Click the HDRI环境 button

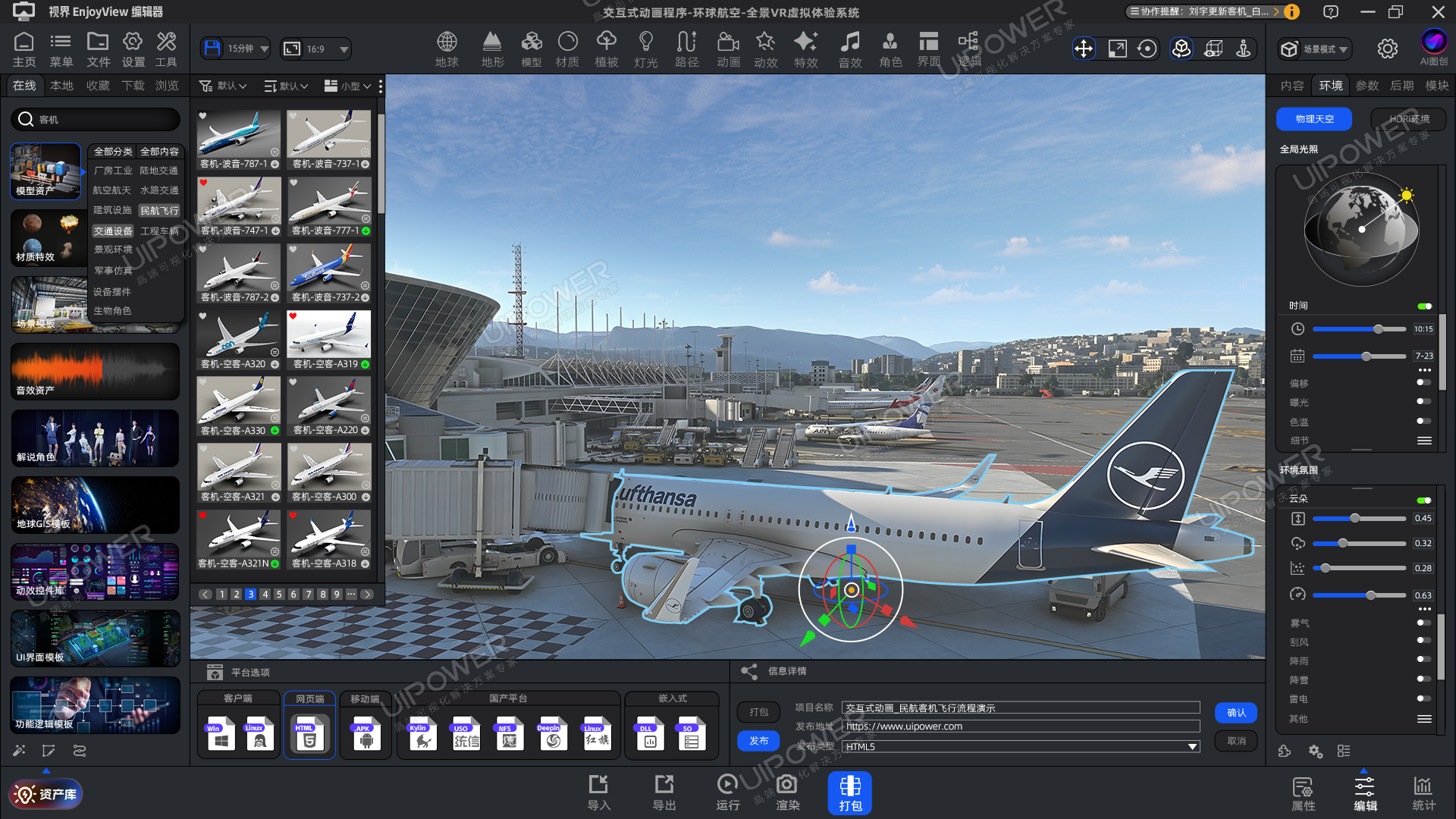pos(1409,119)
